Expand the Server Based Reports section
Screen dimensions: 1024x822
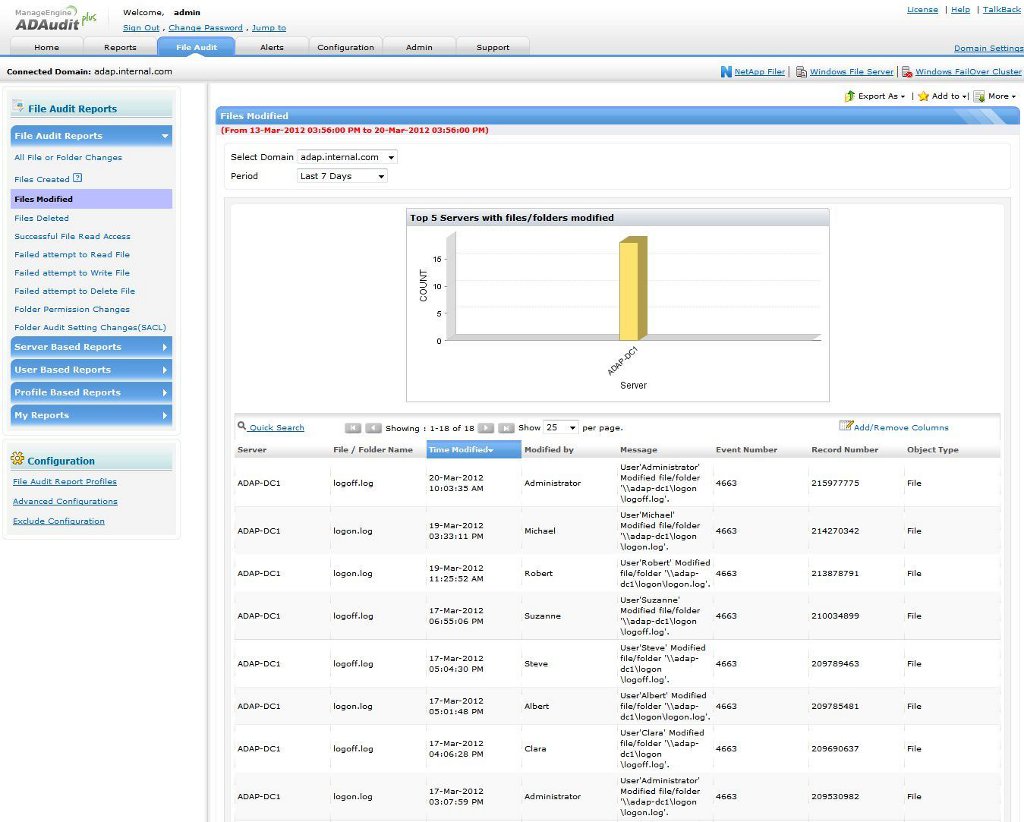click(91, 346)
